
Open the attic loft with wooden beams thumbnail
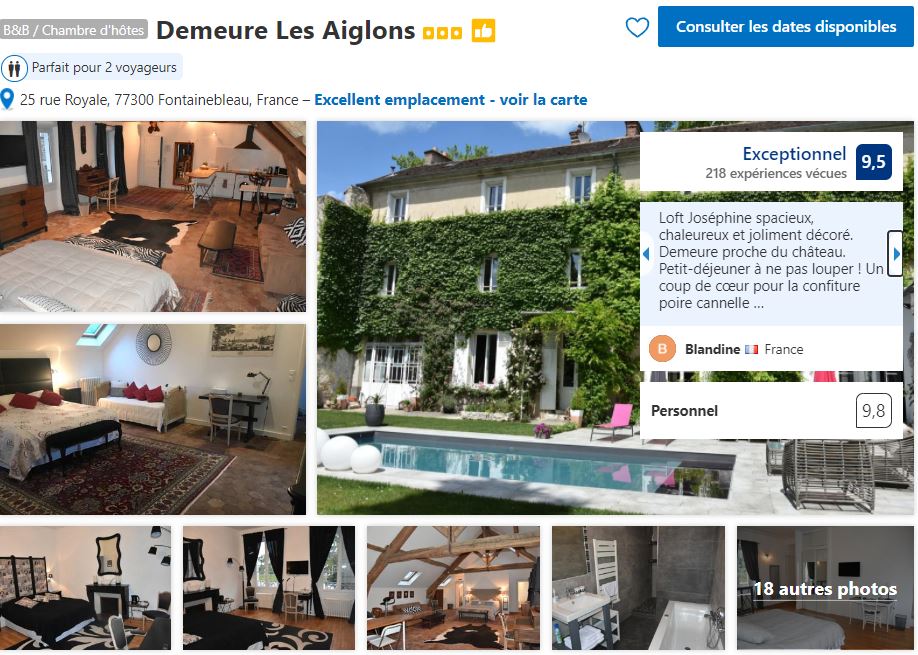[453, 588]
